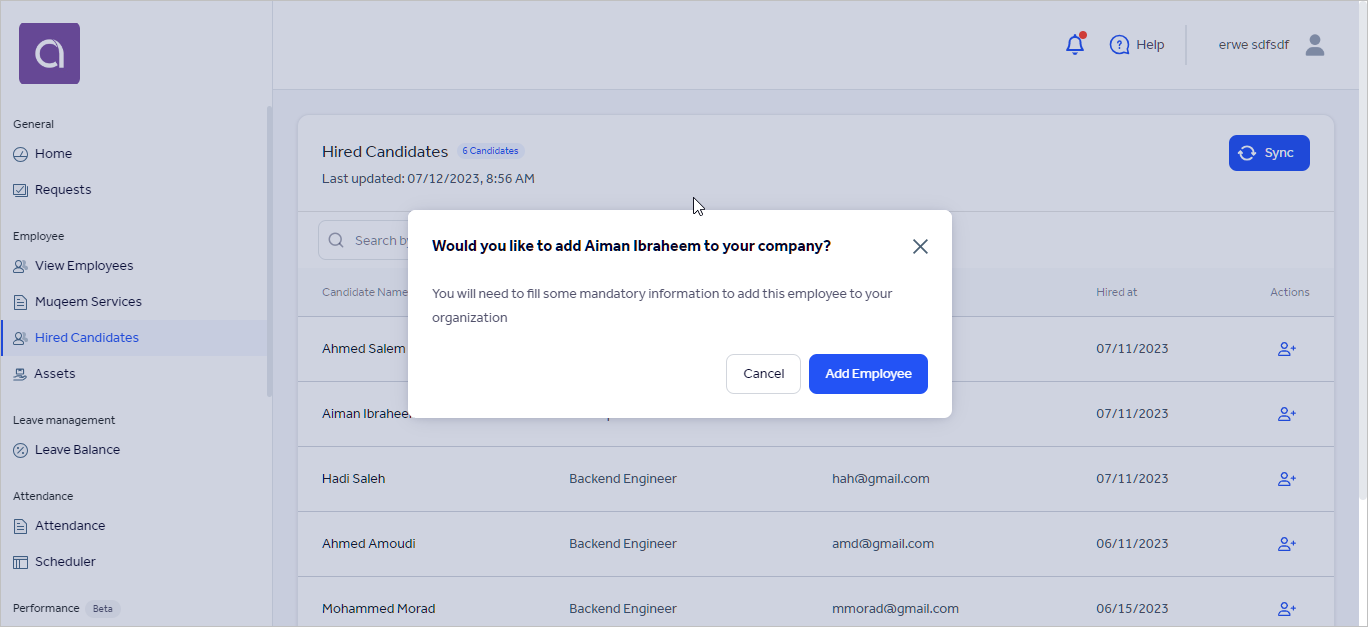This screenshot has width=1368, height=627.
Task: Click the add-employee icon for Mohammed Morad
Action: click(x=1286, y=608)
